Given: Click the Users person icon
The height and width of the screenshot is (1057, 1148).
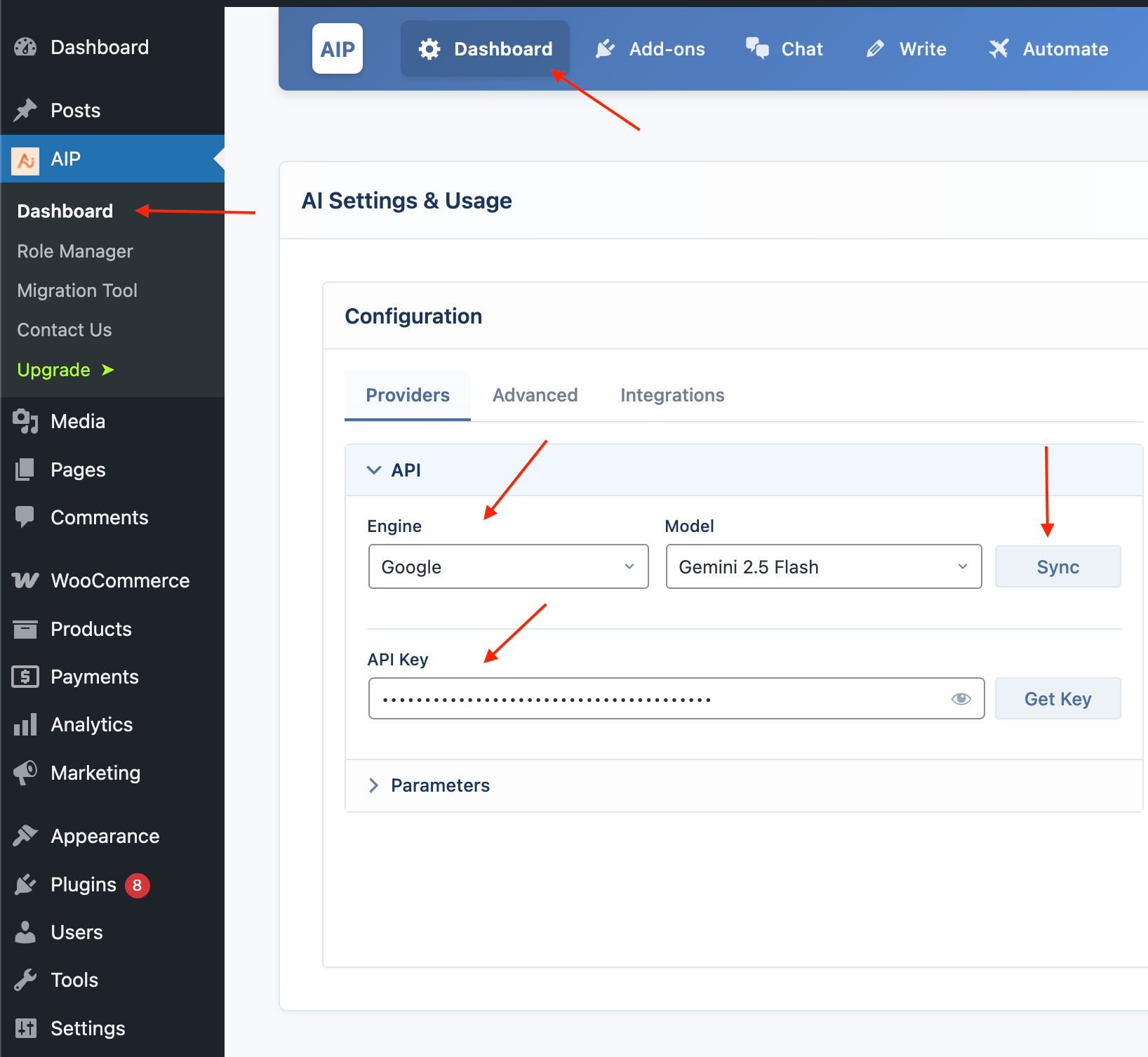Looking at the screenshot, I should (25, 932).
